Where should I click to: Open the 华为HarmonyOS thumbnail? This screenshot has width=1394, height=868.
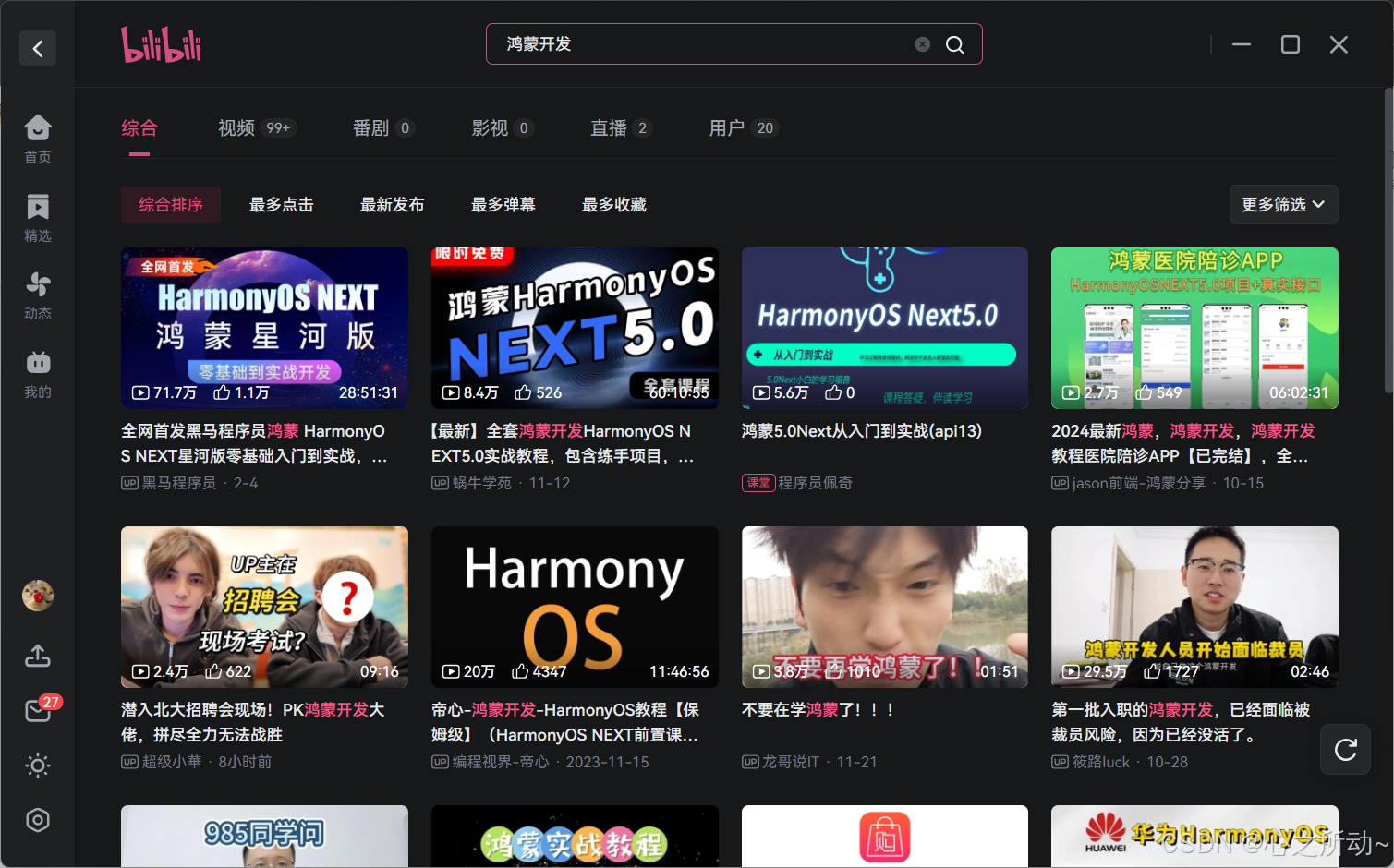1194,836
